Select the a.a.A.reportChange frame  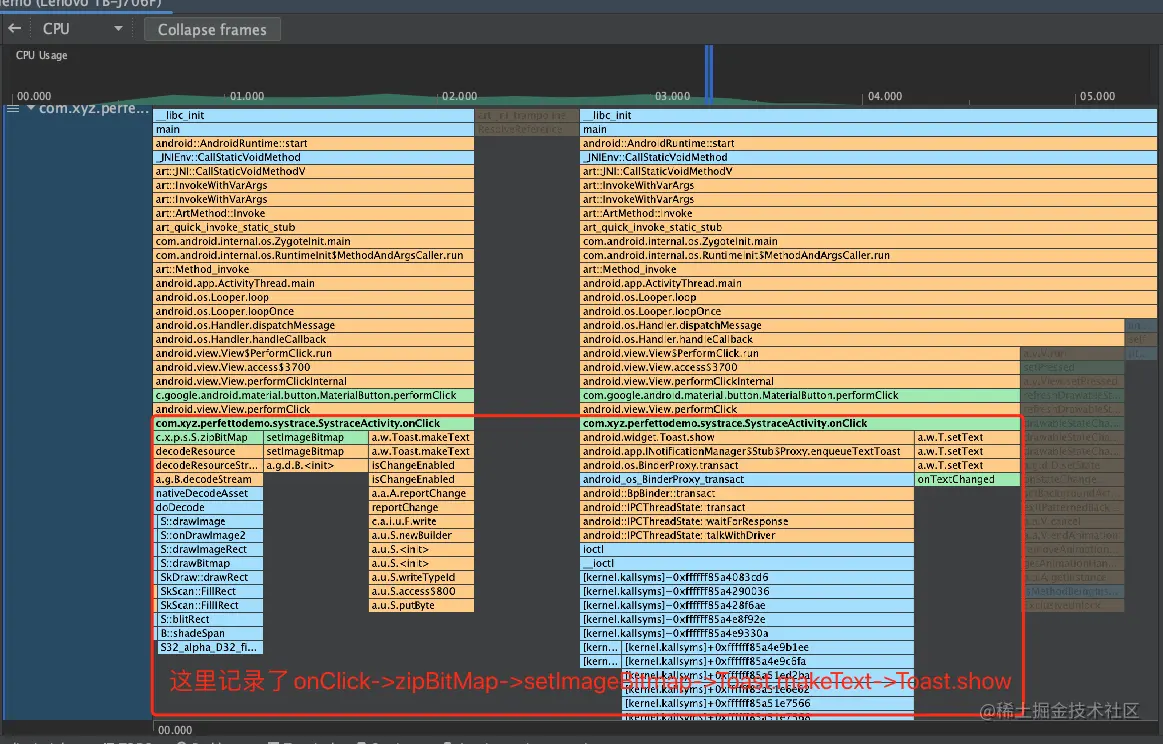click(x=421, y=494)
